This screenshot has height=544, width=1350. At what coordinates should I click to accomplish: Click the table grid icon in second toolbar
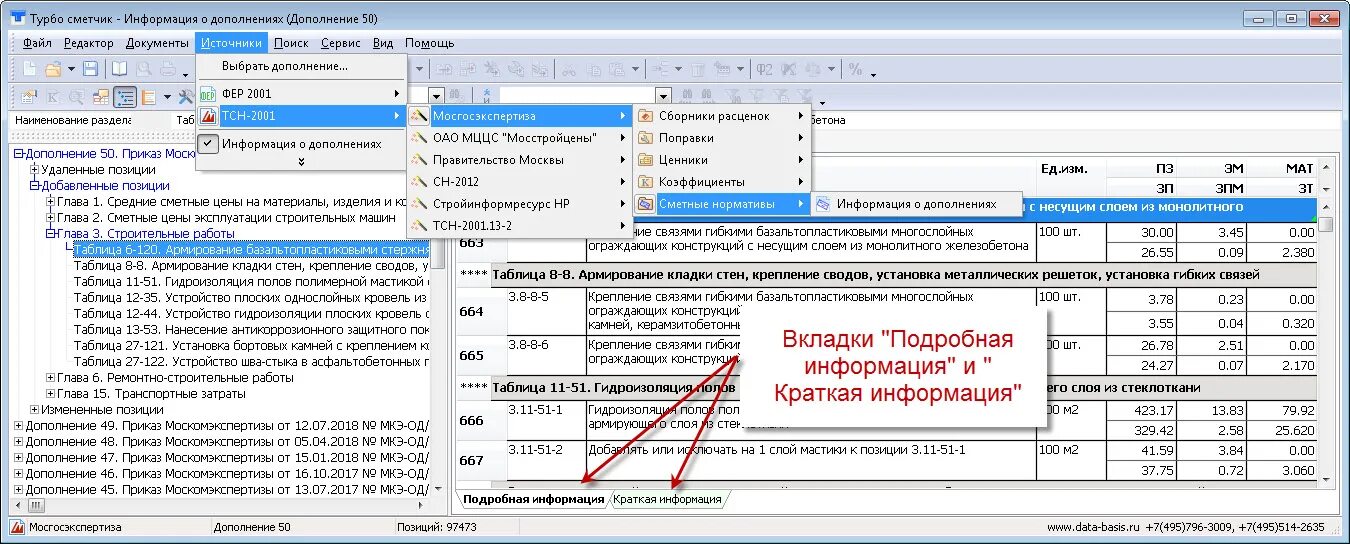(101, 97)
